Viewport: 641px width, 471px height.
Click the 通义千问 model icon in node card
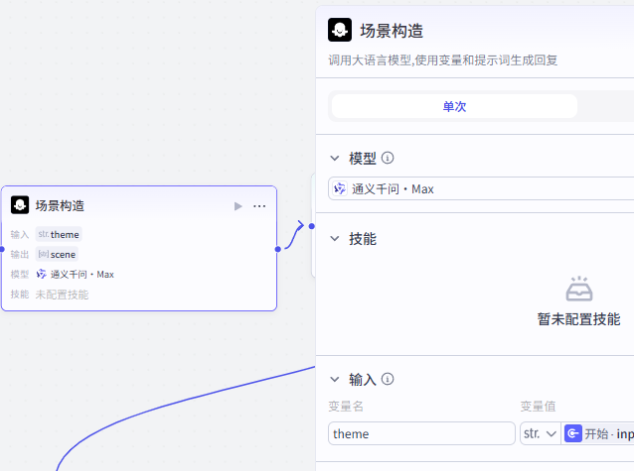coord(41,274)
